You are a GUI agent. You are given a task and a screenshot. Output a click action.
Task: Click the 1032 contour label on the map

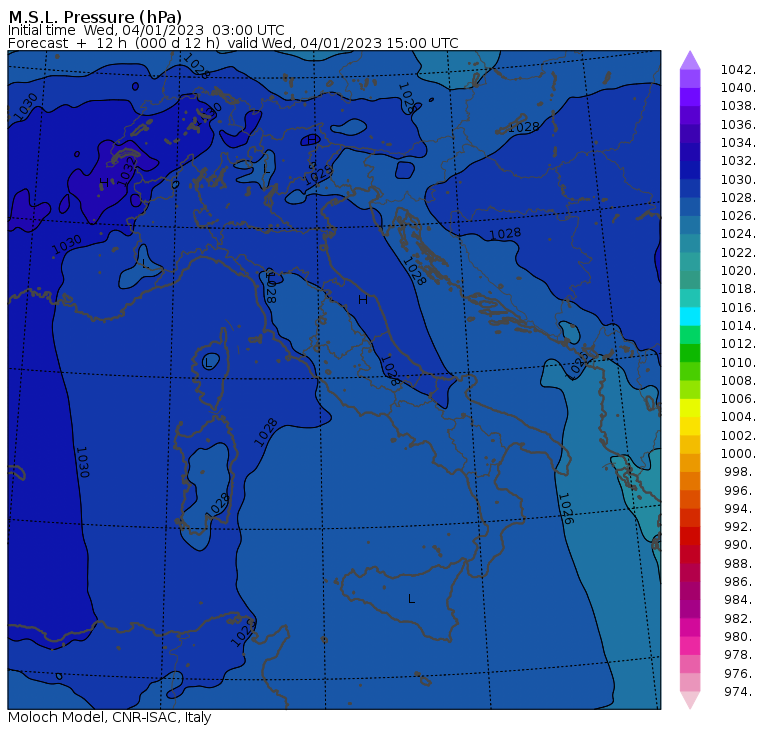point(126,171)
